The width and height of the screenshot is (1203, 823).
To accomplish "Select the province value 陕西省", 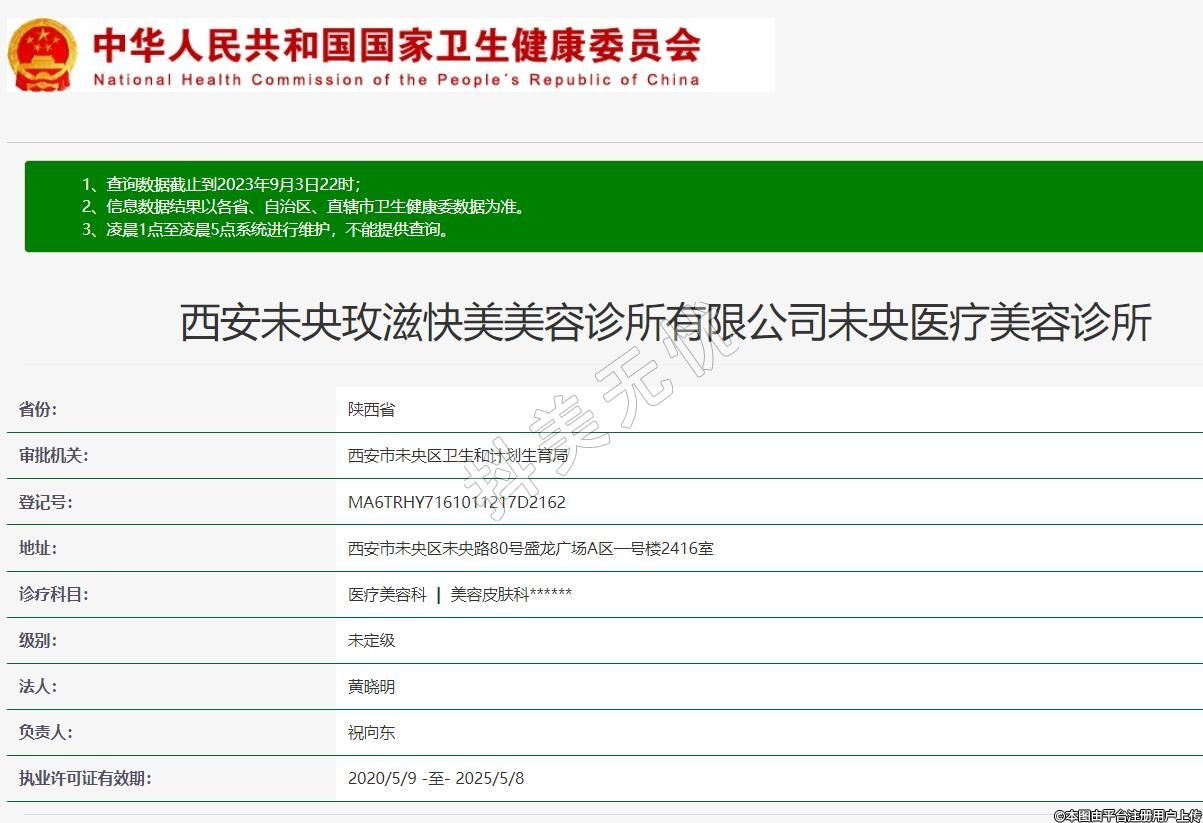I will coord(372,409).
